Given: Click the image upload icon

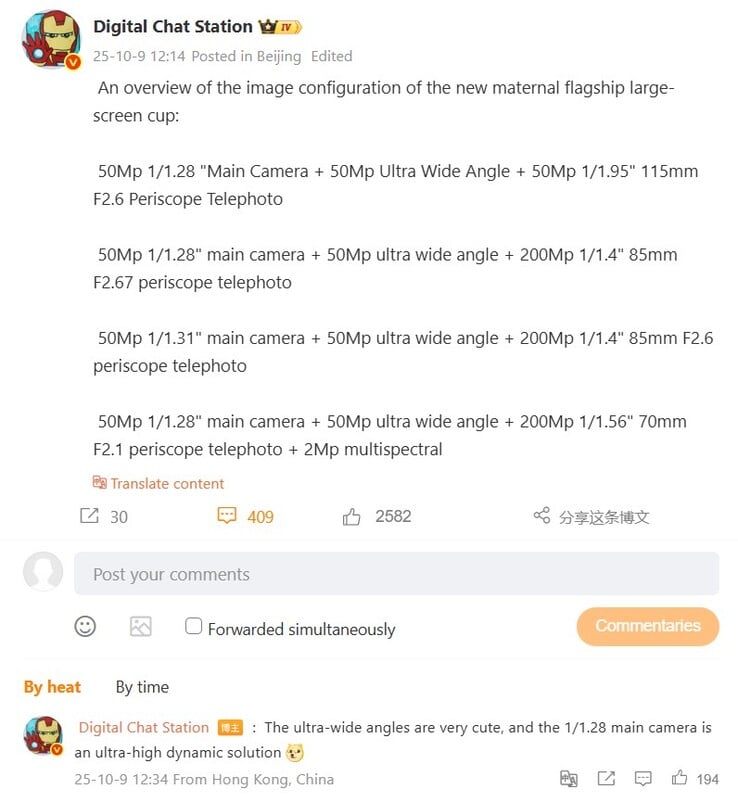Looking at the screenshot, I should coord(141,626).
